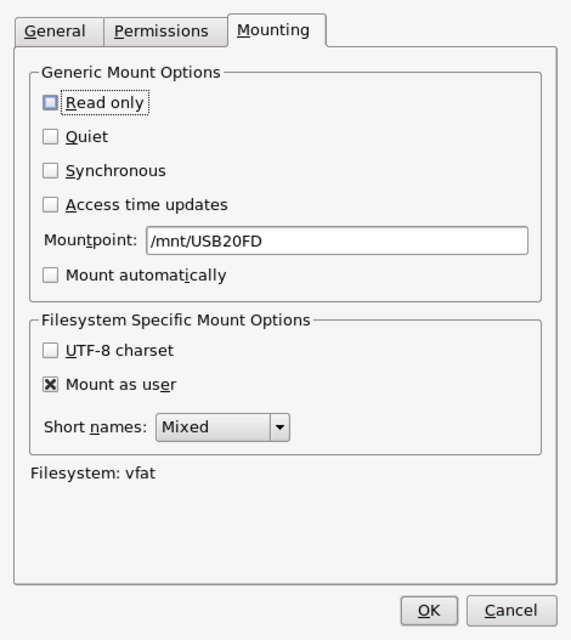Select the Mounting tab
The height and width of the screenshot is (640, 571).
coord(277,31)
